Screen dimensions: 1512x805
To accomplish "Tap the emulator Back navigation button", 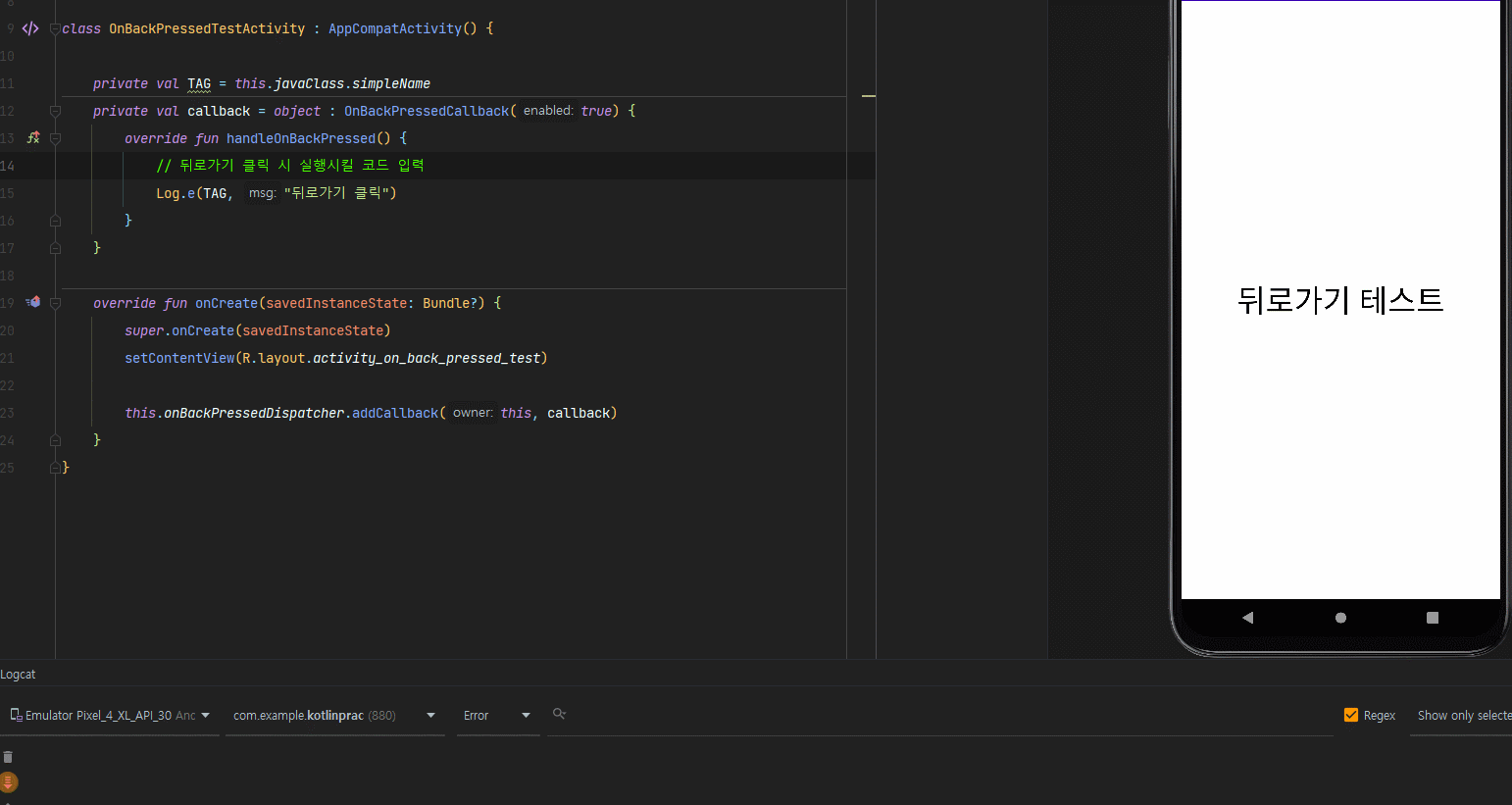I will point(1247,618).
